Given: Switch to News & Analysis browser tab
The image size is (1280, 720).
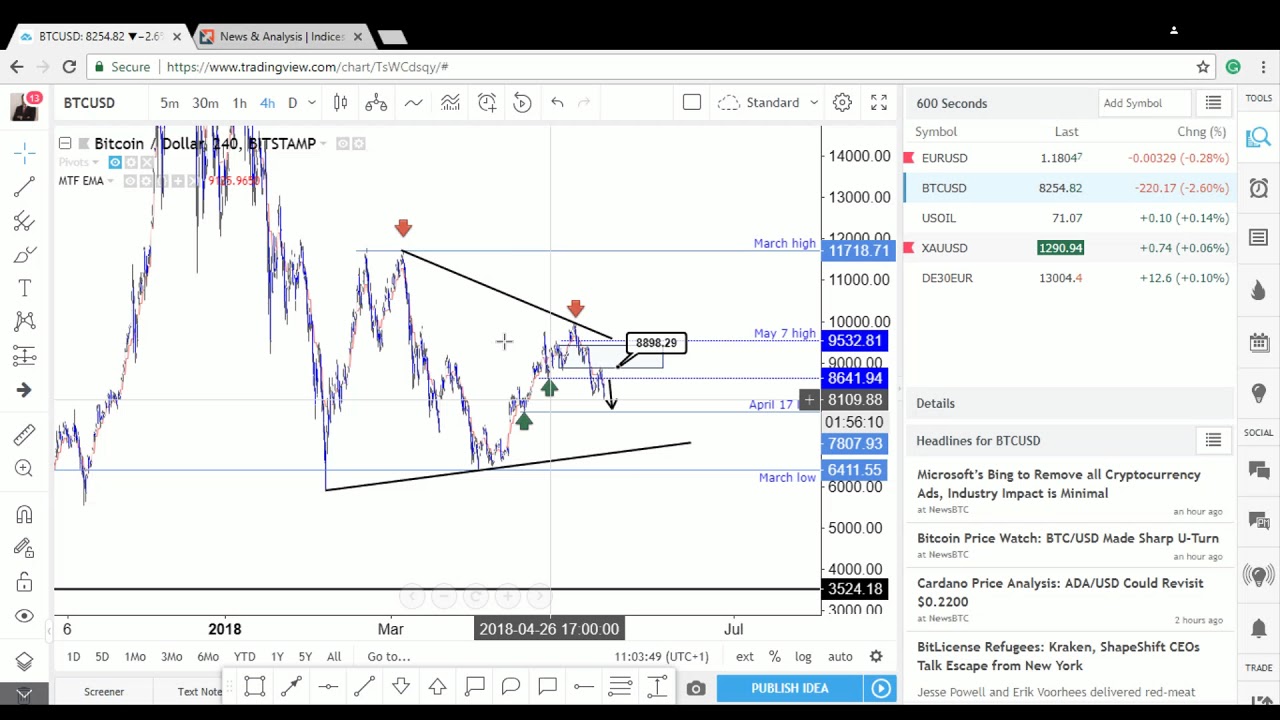Looking at the screenshot, I should click(282, 37).
